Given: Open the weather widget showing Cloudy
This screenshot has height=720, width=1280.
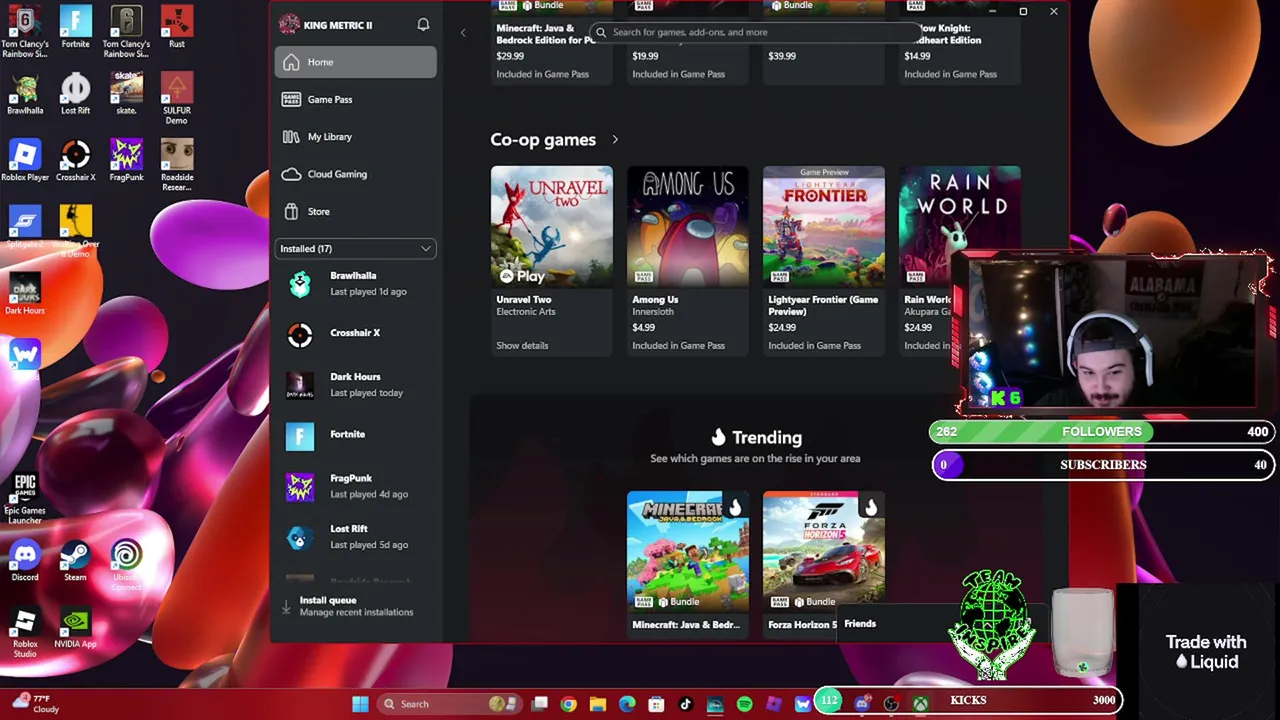Looking at the screenshot, I should [37, 704].
